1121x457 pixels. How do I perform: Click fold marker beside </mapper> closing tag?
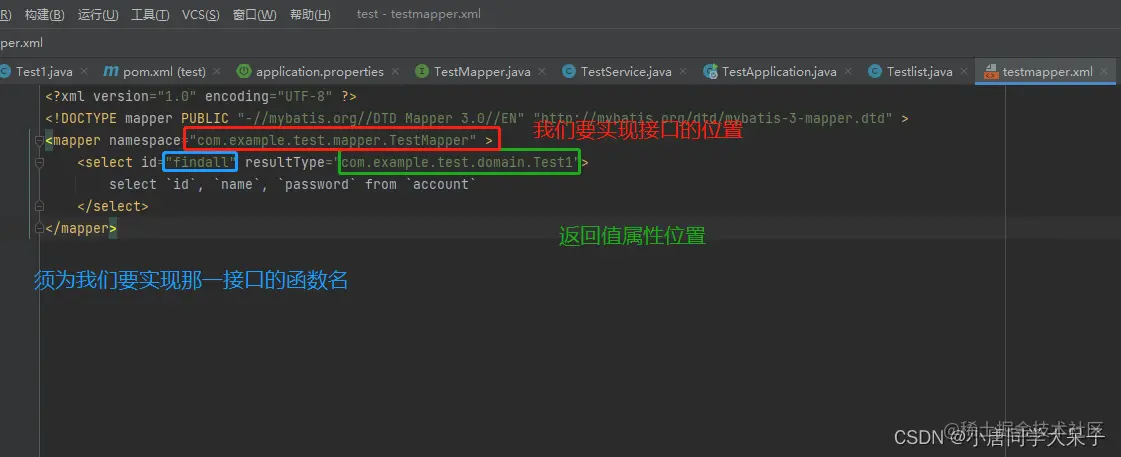pyautogui.click(x=39, y=229)
